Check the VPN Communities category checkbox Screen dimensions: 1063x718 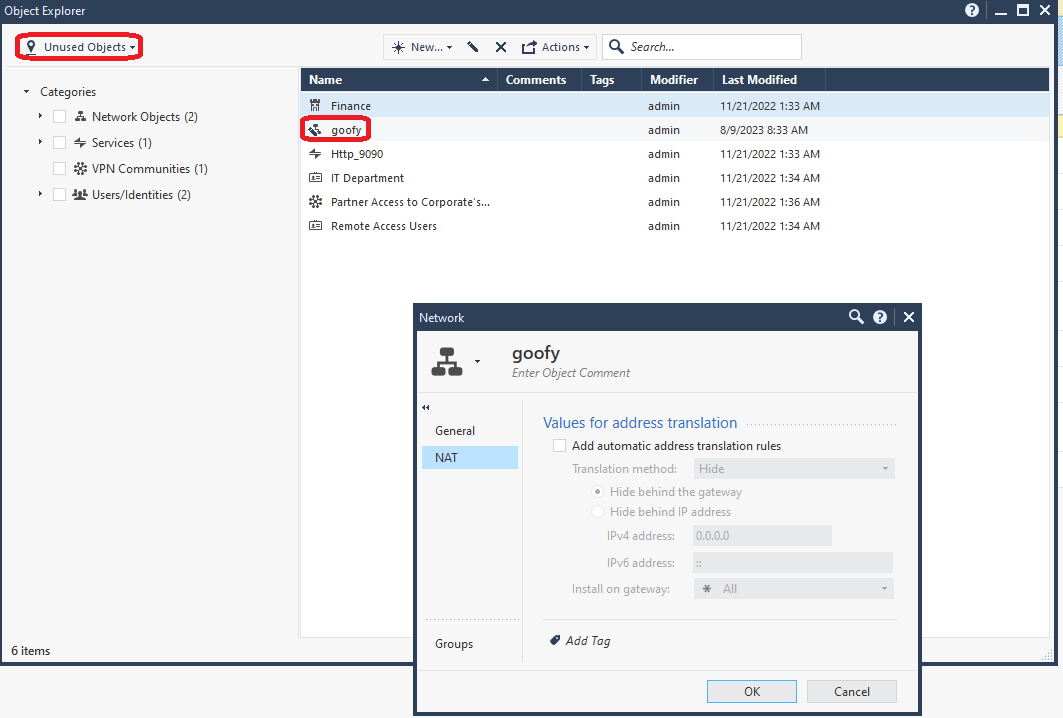(60, 169)
